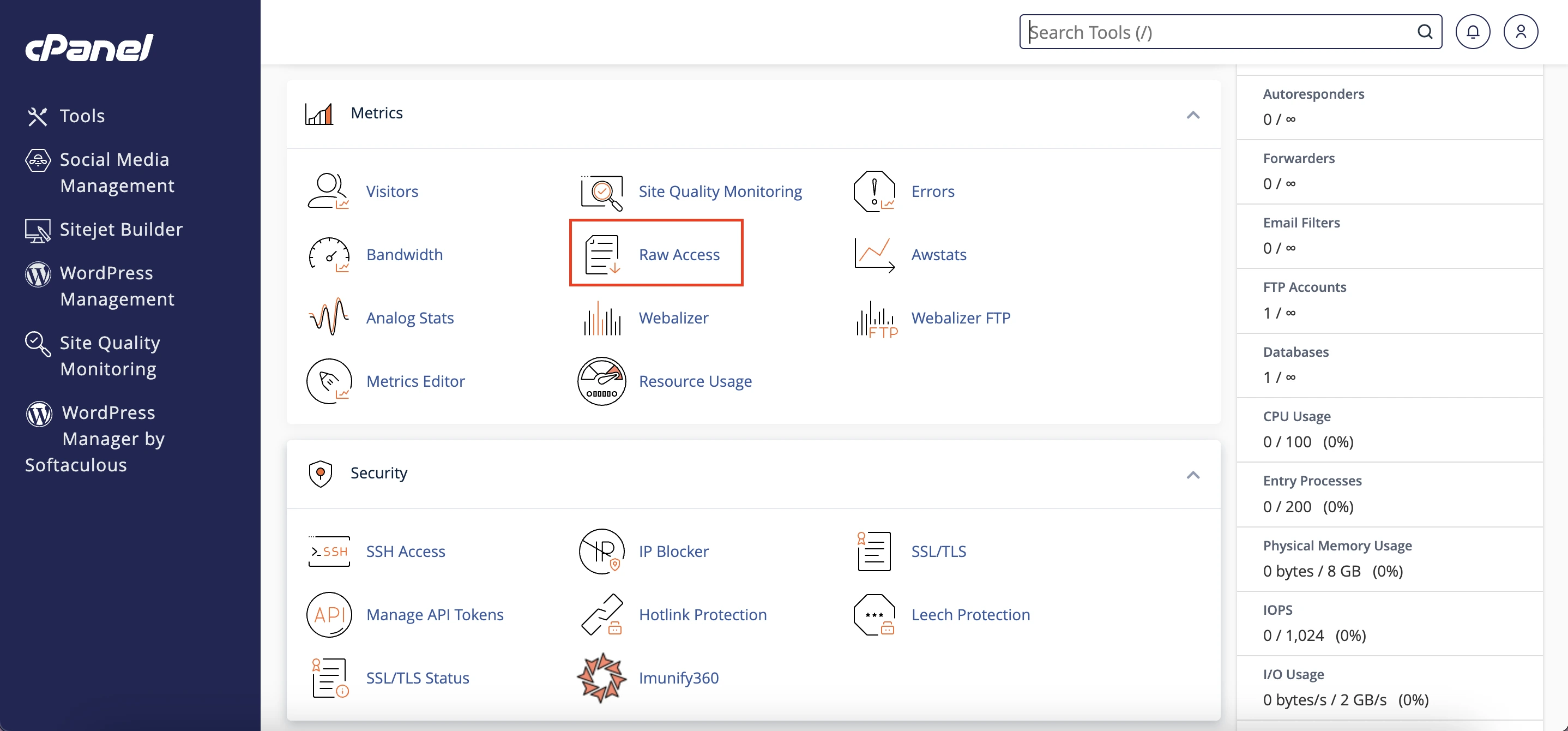
Task: Click the Metrics section header title
Action: coord(377,113)
